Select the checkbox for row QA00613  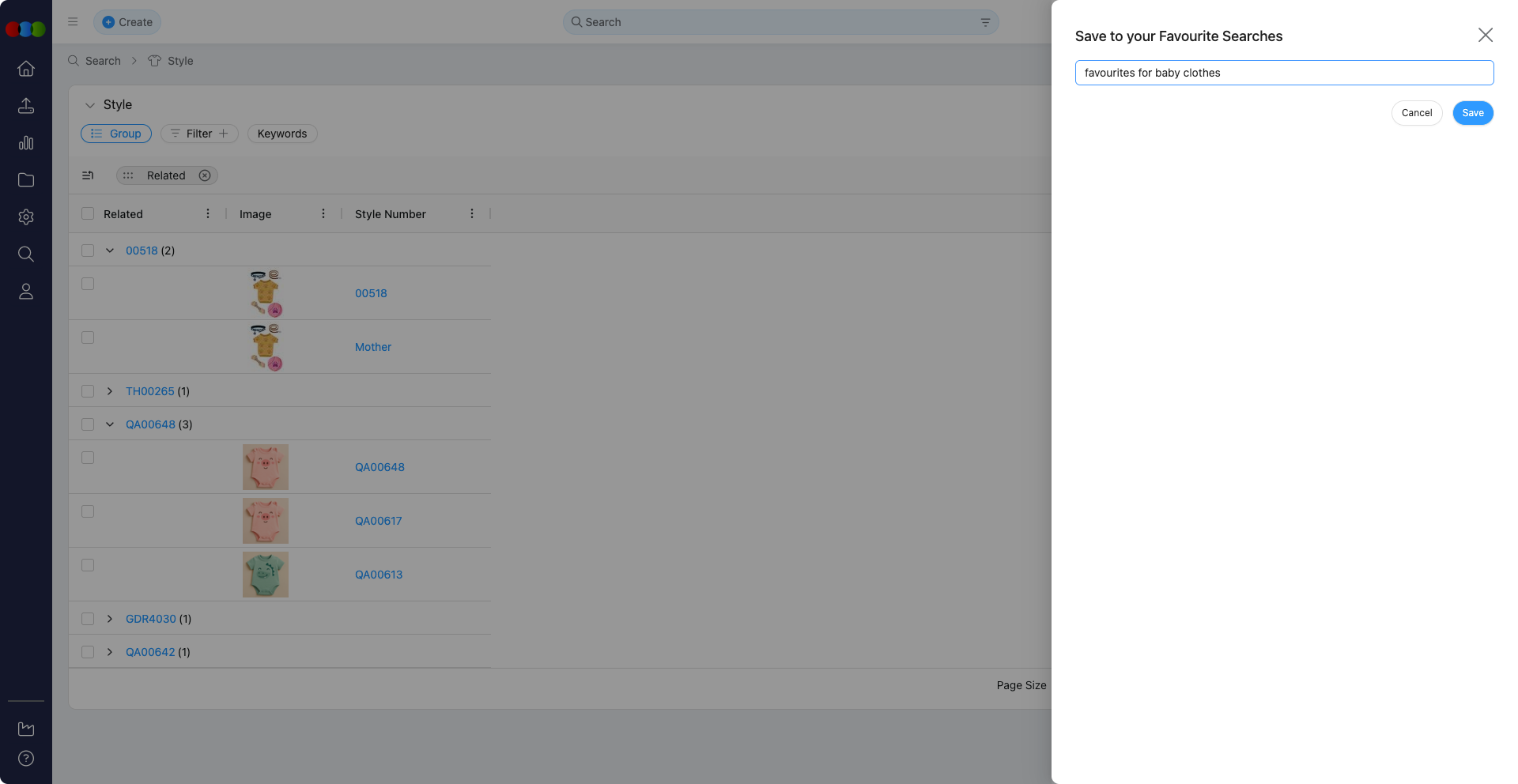click(88, 565)
